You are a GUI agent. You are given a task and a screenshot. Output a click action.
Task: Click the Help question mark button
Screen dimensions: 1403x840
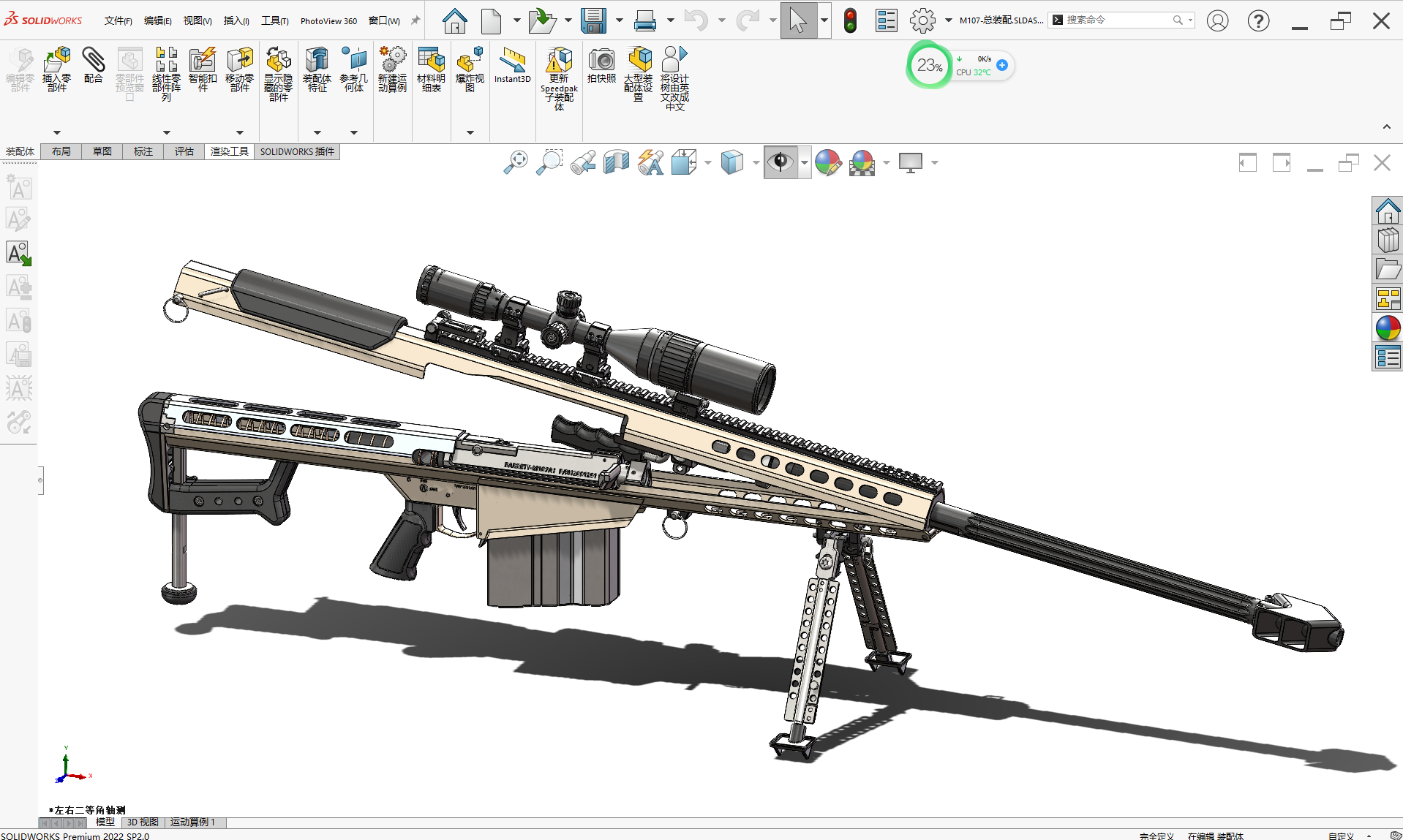(x=1258, y=20)
